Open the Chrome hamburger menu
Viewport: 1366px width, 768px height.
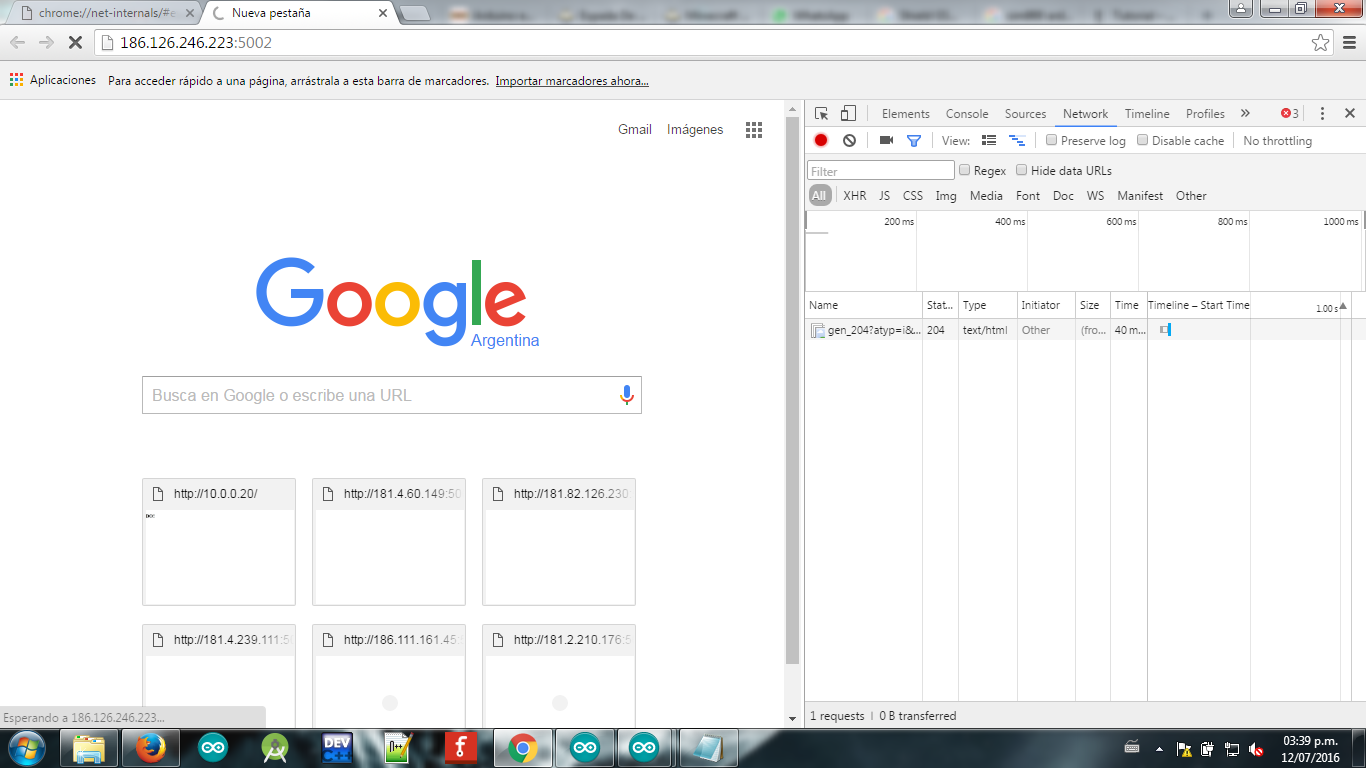pos(1348,43)
